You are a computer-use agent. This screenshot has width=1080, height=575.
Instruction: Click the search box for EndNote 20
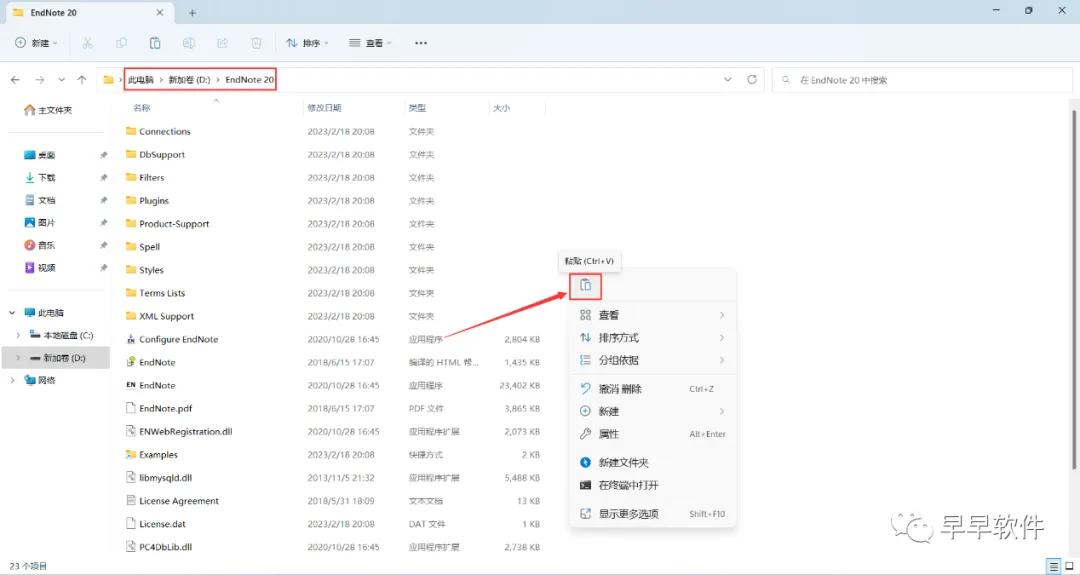coord(922,80)
